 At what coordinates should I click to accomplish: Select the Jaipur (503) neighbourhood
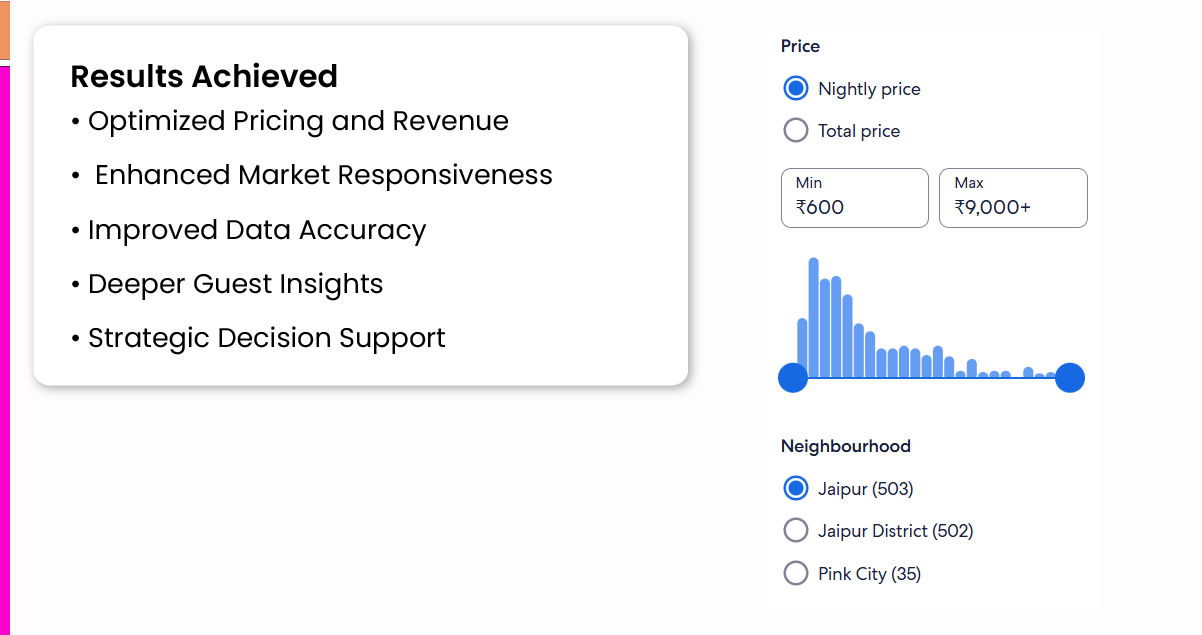[796, 488]
